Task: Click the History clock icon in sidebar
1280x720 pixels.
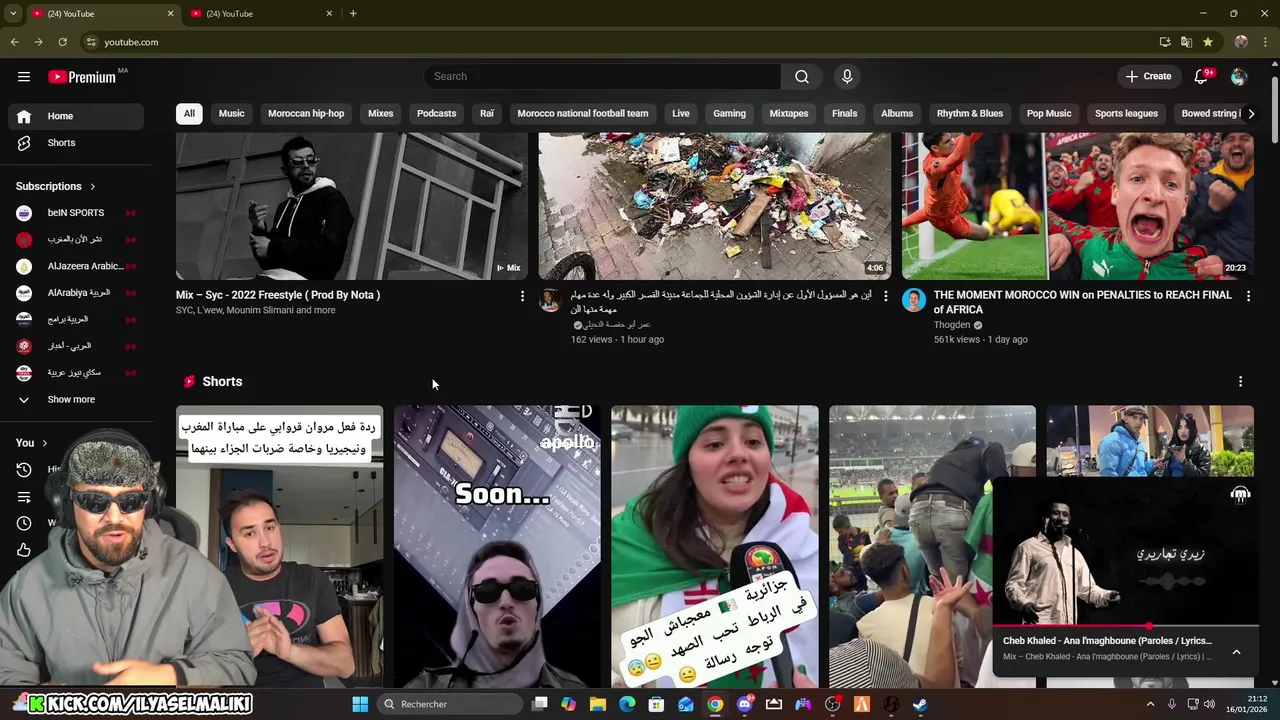Action: (x=24, y=470)
